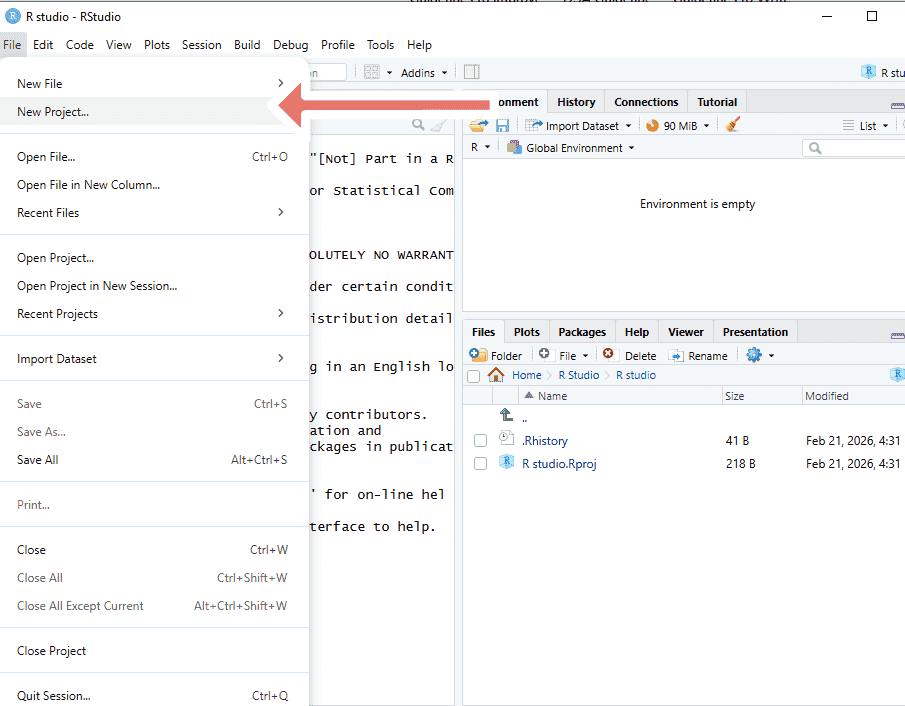Open the R language dropdown in Environment

[x=480, y=147]
